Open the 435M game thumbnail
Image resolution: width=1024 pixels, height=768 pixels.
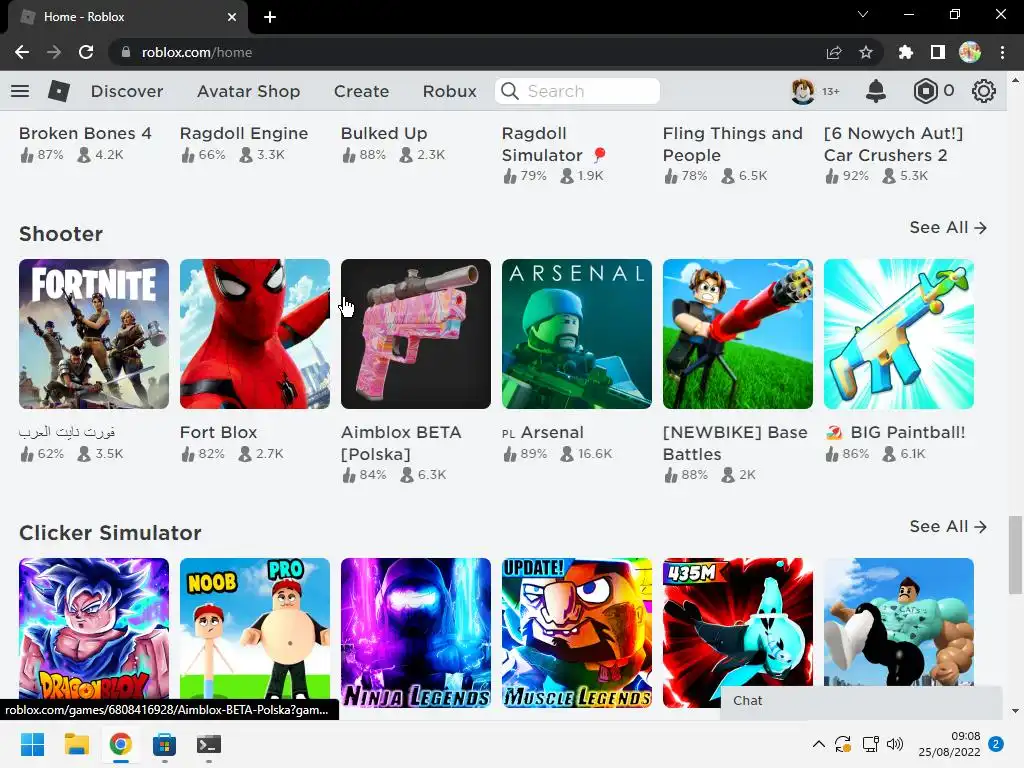(738, 622)
